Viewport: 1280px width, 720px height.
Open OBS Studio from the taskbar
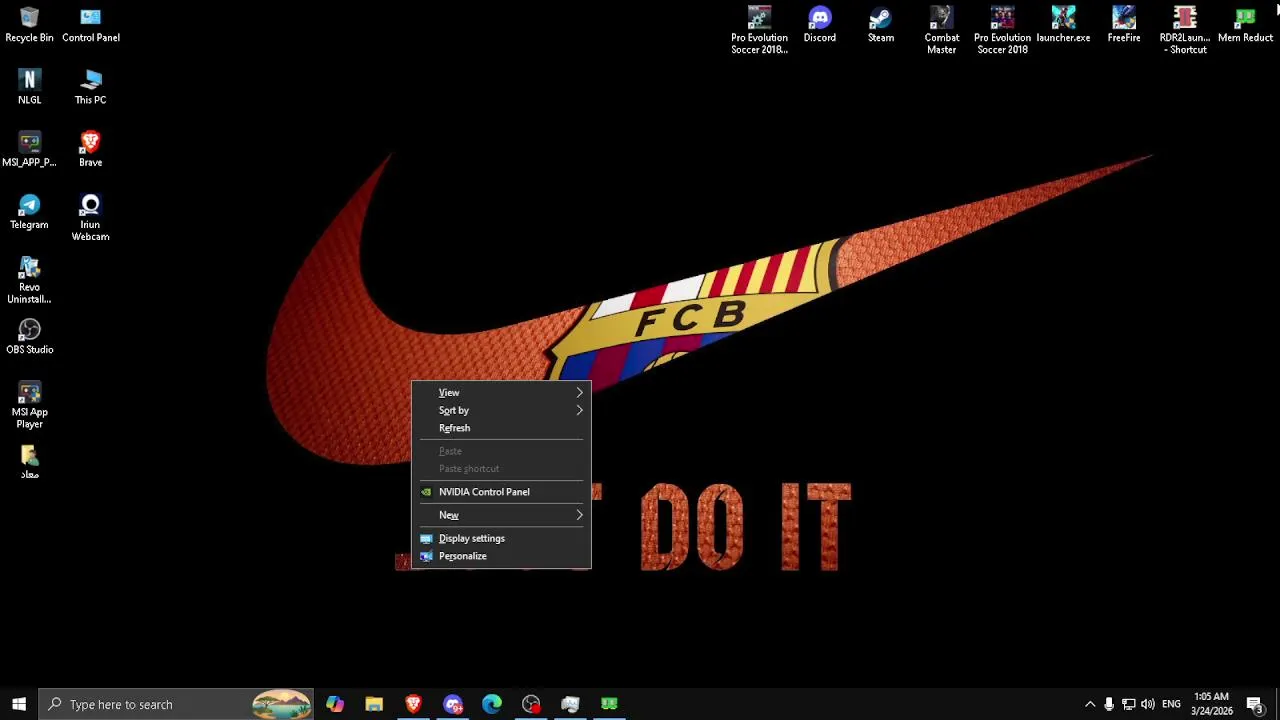coord(531,704)
